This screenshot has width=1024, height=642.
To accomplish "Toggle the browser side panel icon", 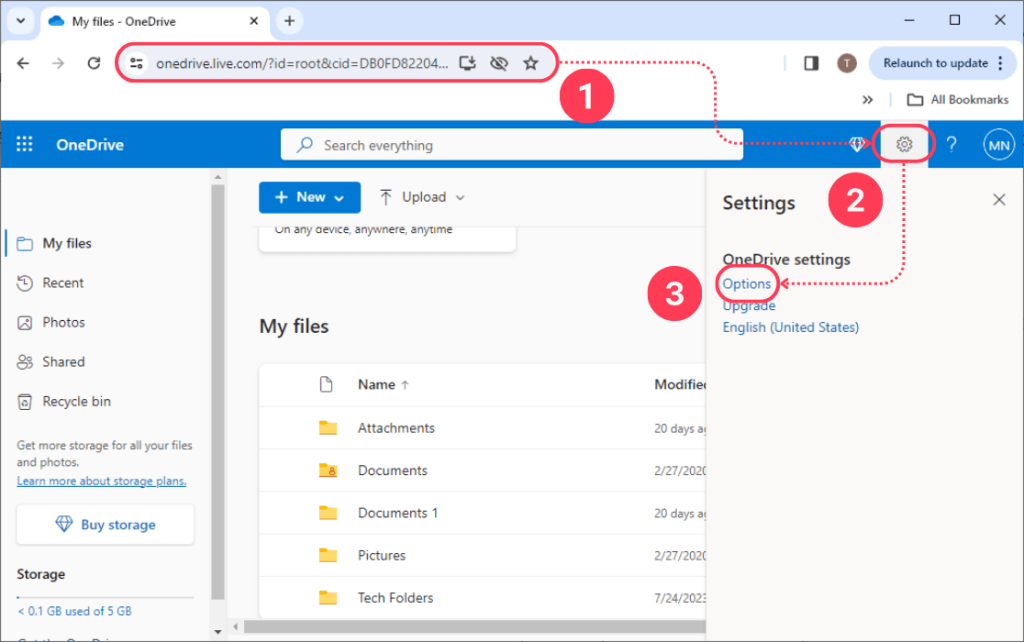I will pos(810,62).
